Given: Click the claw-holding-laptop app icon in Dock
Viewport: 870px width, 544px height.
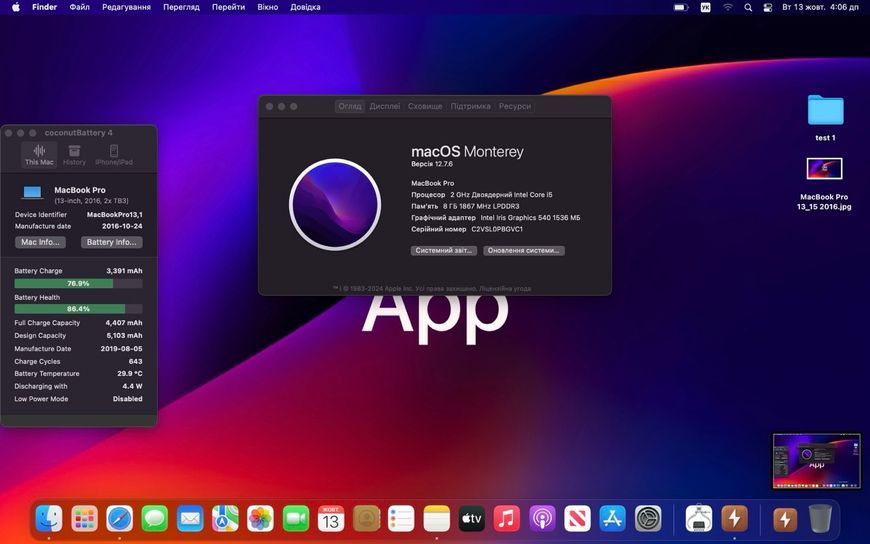Looking at the screenshot, I should pyautogui.click(x=699, y=519).
